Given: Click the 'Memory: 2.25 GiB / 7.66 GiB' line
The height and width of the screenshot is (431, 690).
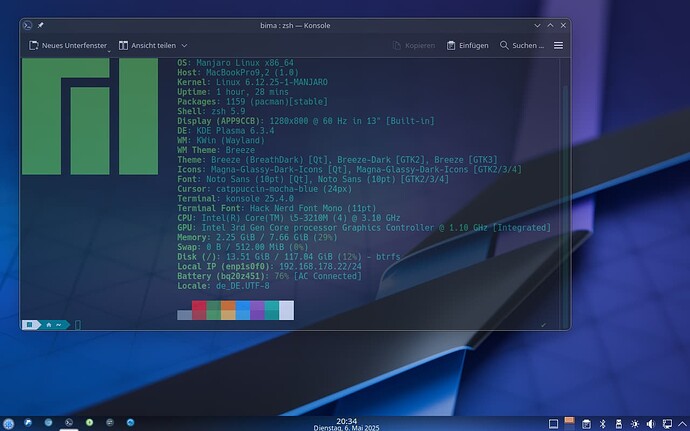Looking at the screenshot, I should [x=257, y=237].
